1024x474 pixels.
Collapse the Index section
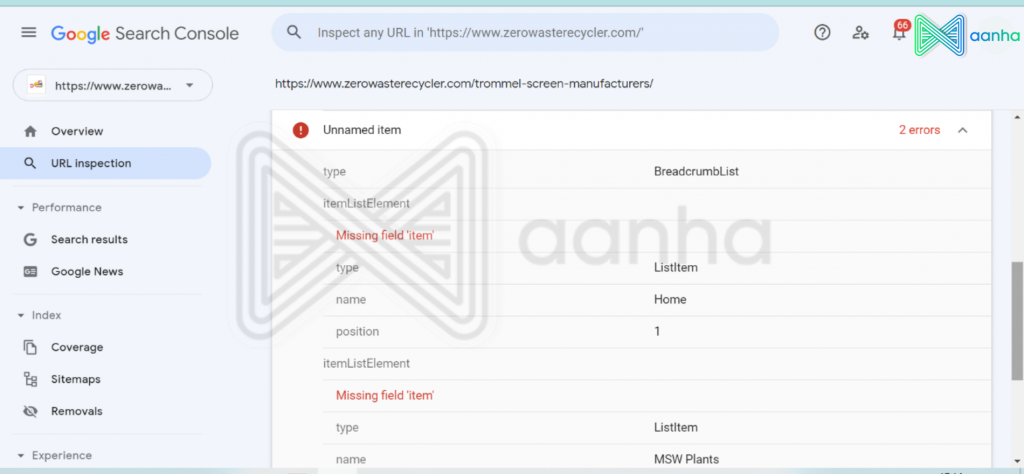[x=20, y=315]
